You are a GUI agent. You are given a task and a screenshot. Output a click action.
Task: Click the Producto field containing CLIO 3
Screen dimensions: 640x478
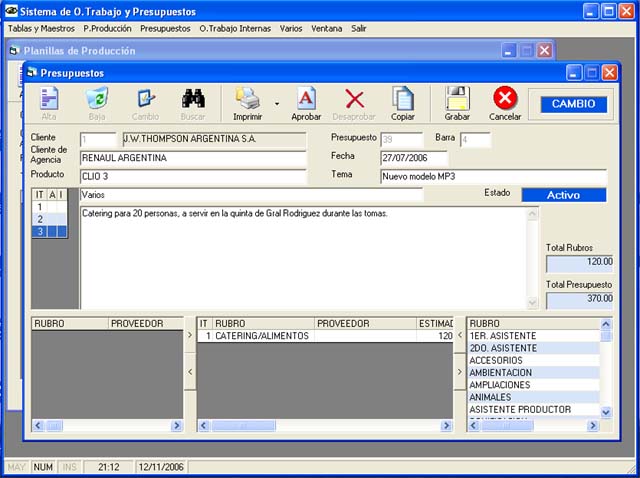192,176
